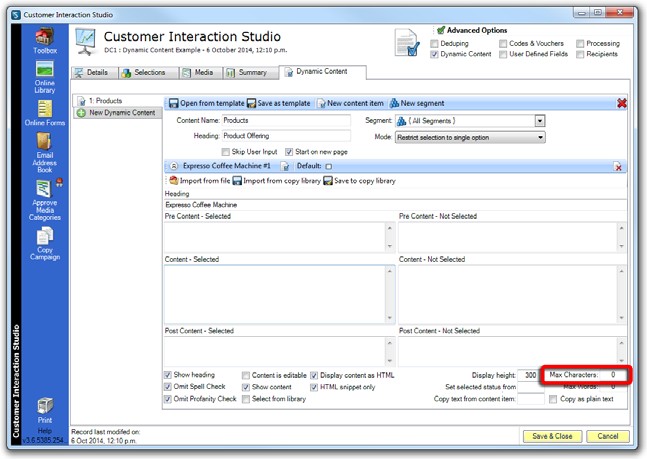
Task: Toggle Omit Spell Check checkbox
Action: [x=168, y=387]
